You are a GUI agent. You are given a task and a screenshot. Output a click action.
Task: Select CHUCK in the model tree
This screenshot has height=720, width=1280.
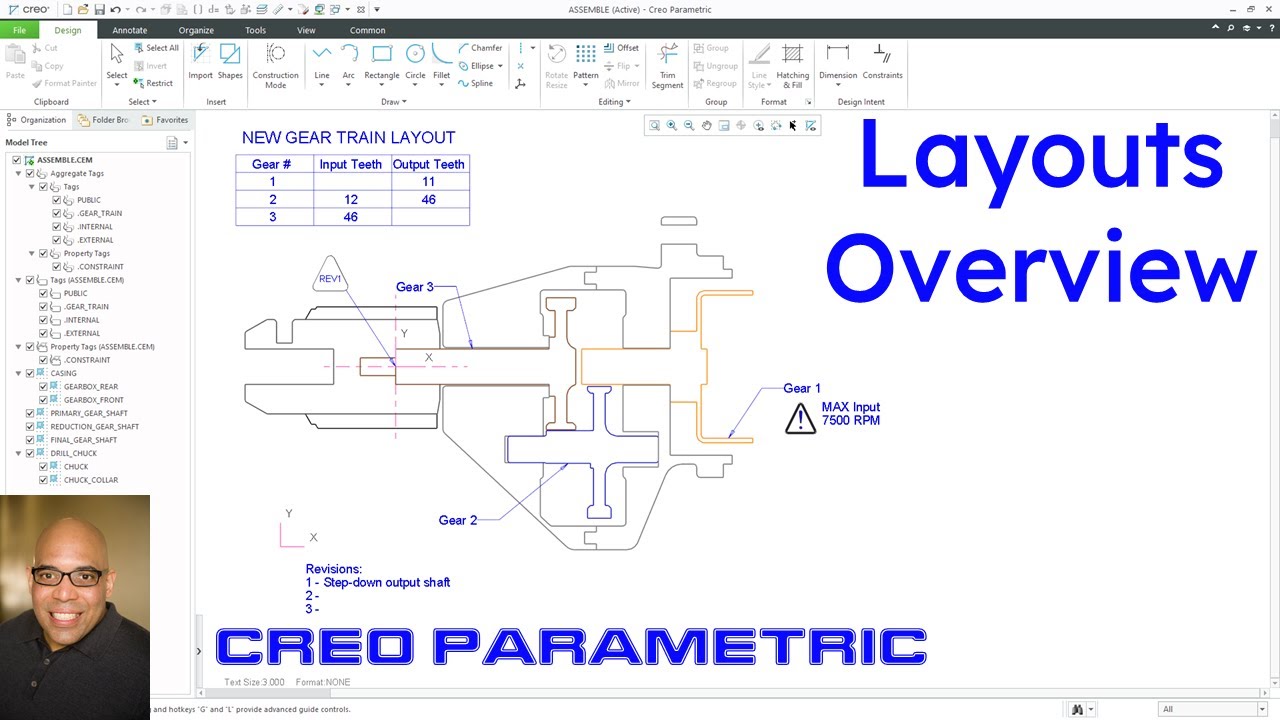76,467
